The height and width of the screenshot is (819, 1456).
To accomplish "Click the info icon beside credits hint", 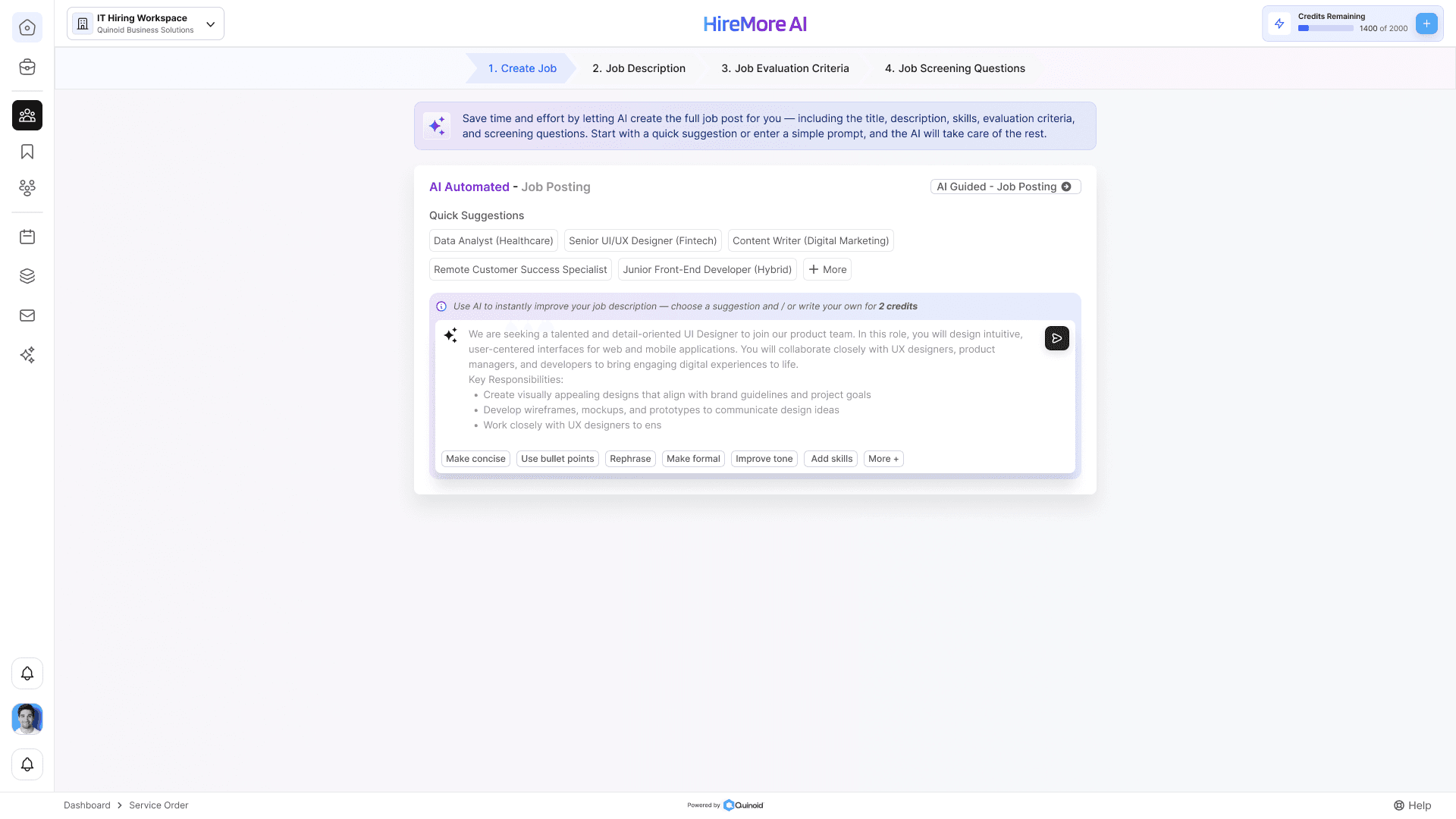I will tap(441, 306).
